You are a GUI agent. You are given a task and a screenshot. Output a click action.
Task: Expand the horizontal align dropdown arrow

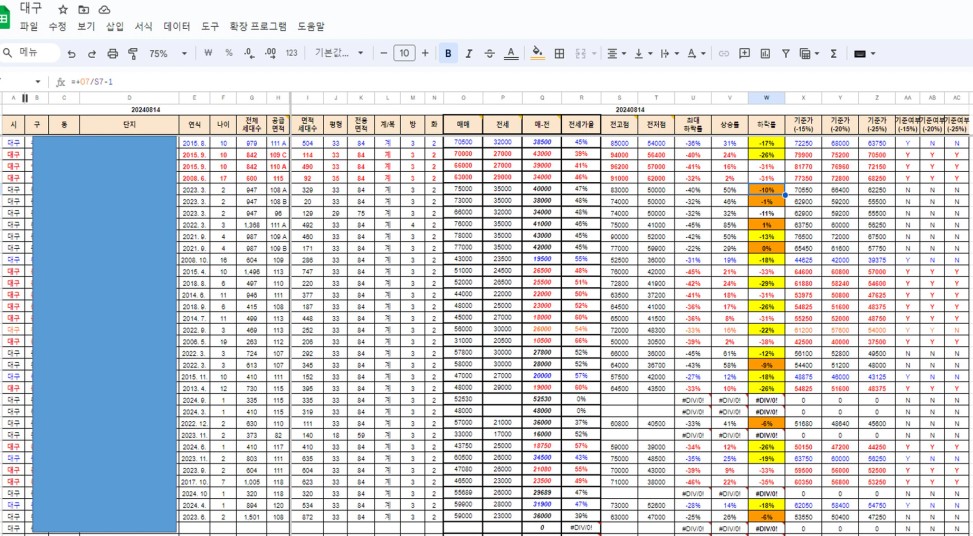[x=624, y=53]
